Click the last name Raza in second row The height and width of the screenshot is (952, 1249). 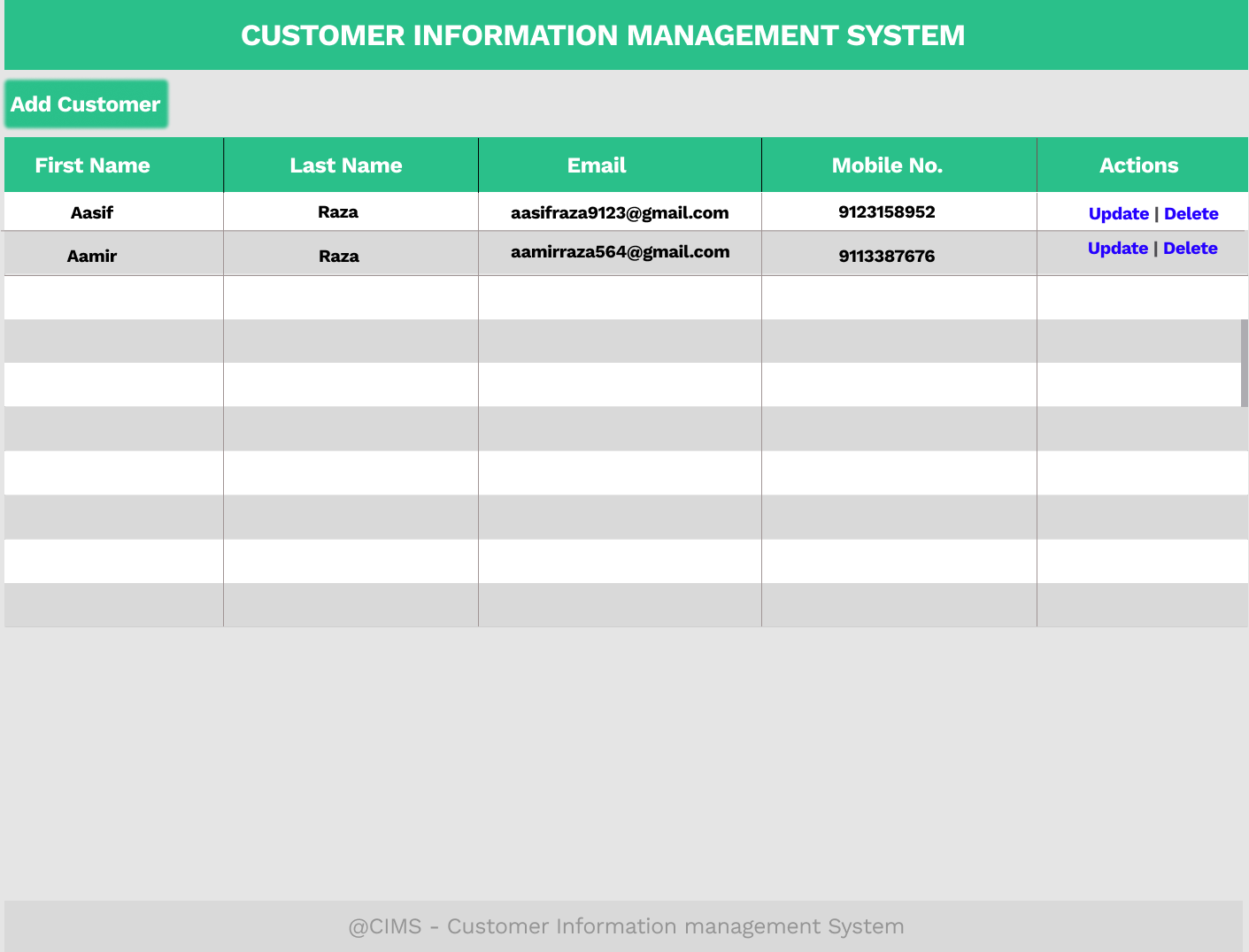339,256
